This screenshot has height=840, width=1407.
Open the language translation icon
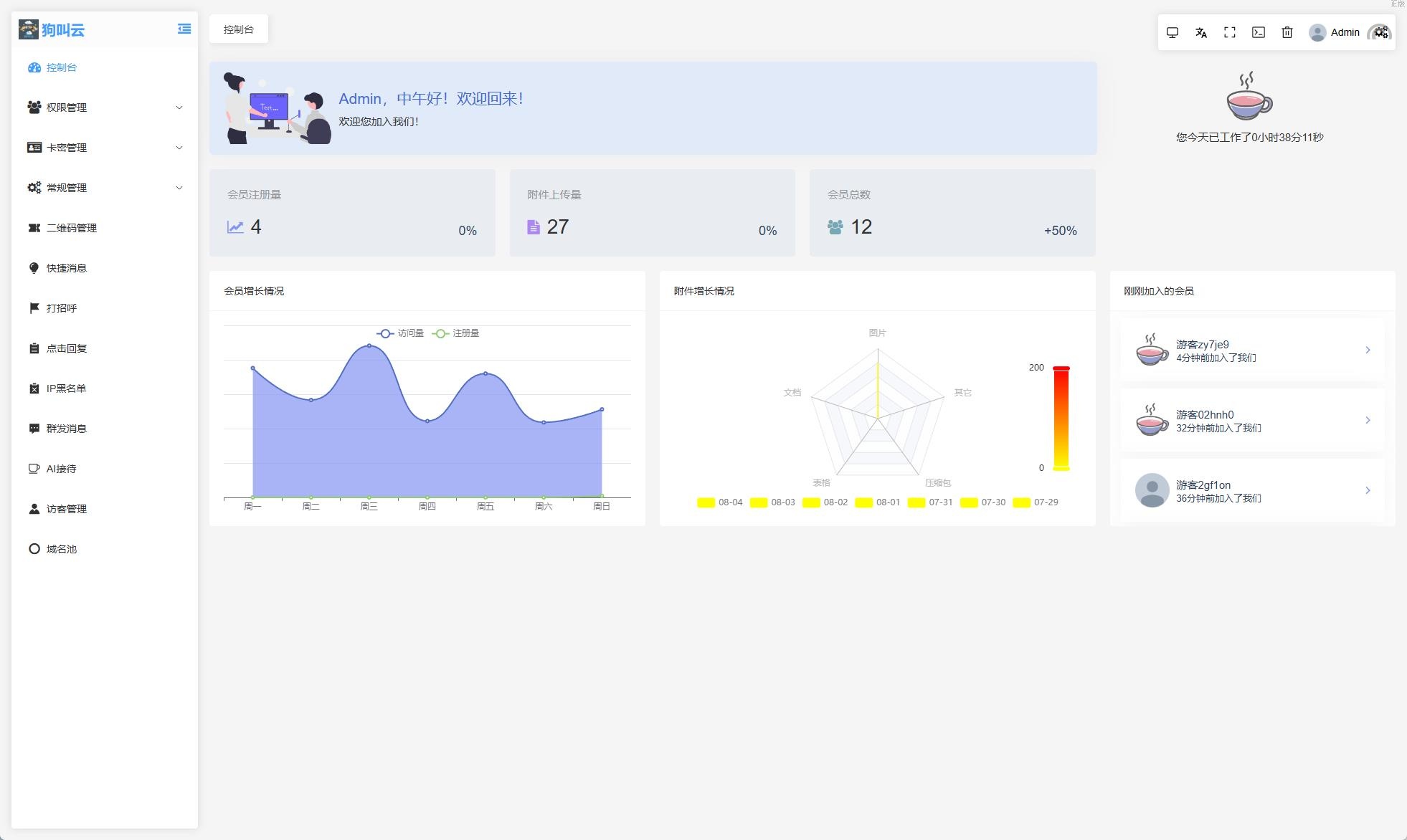(1201, 32)
